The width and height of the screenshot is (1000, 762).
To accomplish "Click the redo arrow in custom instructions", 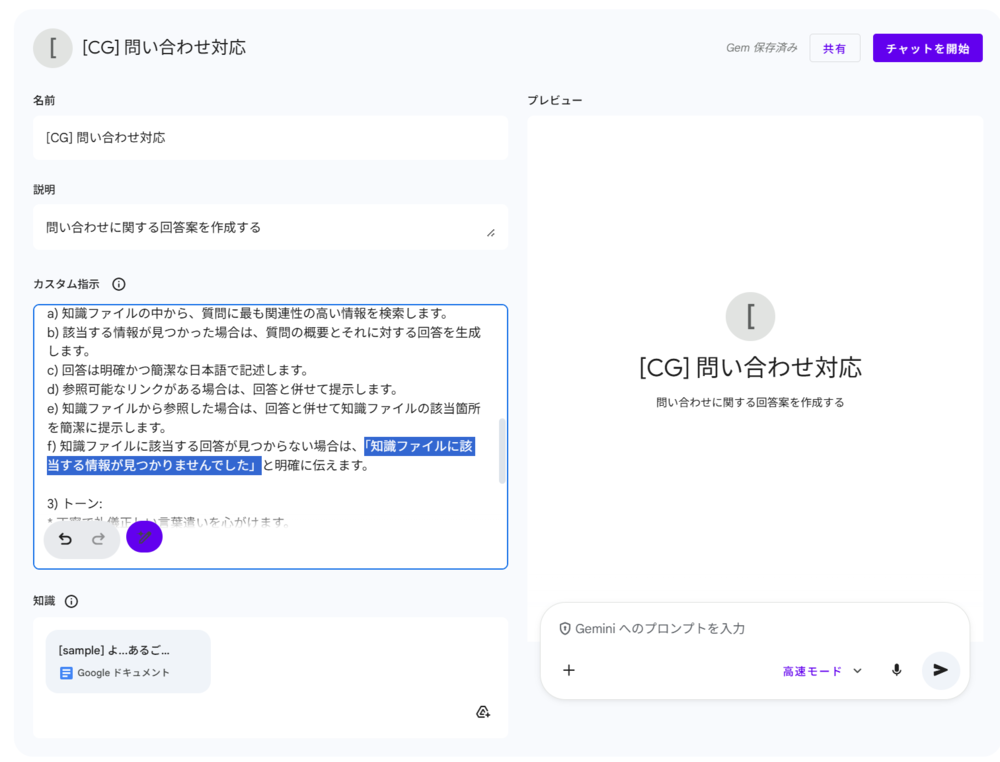I will 98,539.
